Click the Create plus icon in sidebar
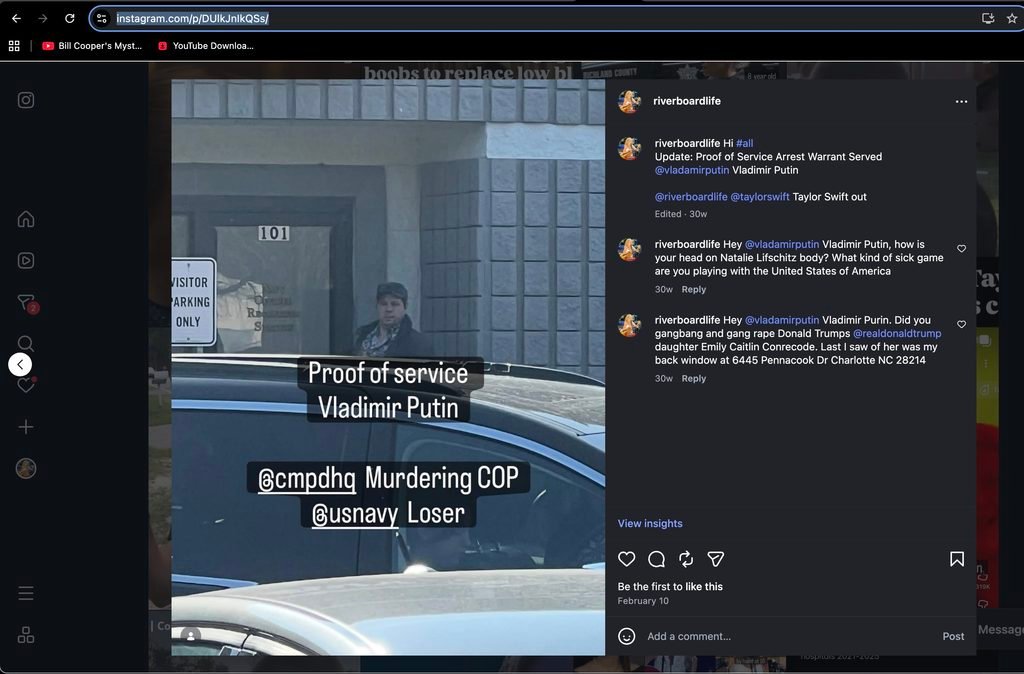1024x674 pixels. click(25, 427)
